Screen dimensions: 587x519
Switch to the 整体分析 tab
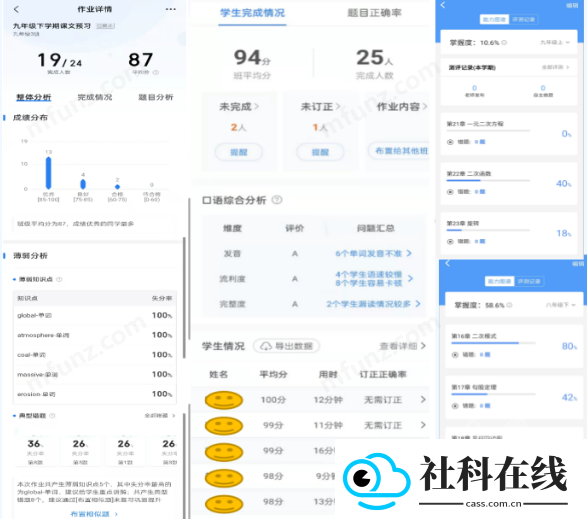click(x=34, y=97)
